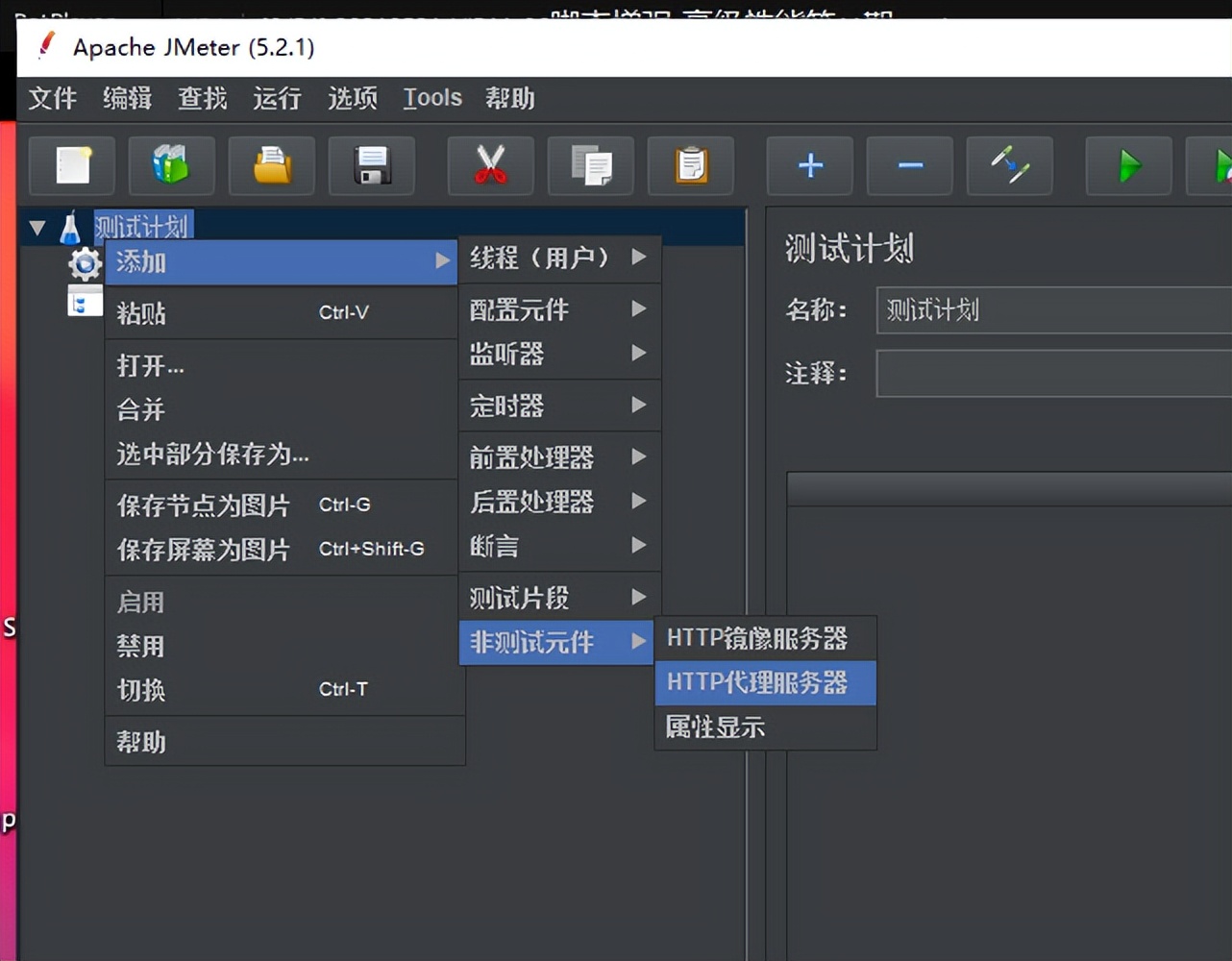
Task: Expand the 线程（用户） submenu
Action: pyautogui.click(x=559, y=258)
